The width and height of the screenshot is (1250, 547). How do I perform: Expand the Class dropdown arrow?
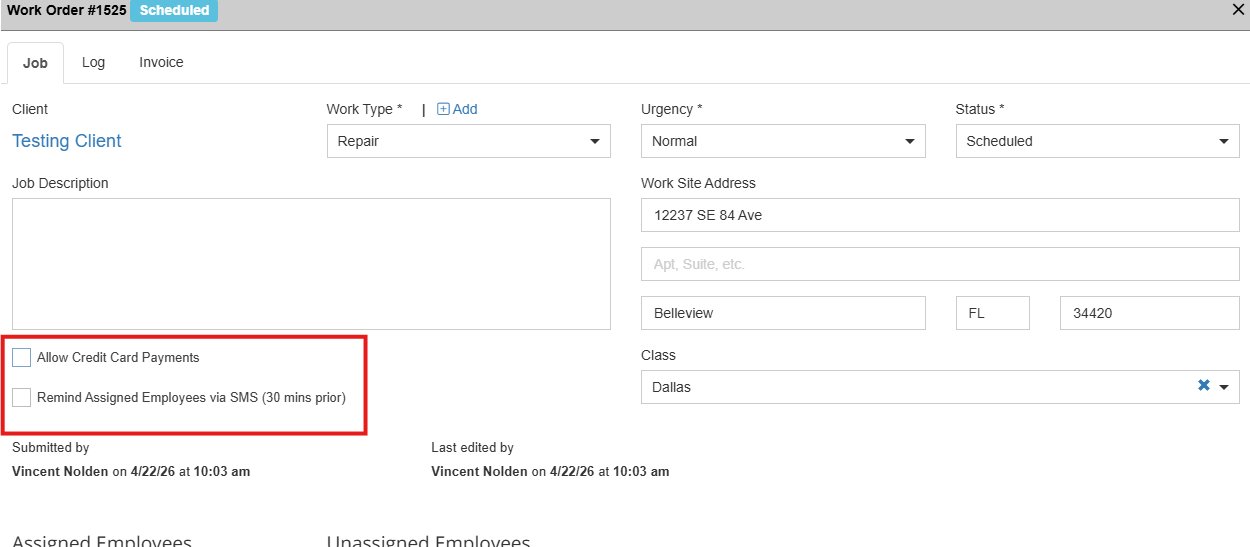click(x=1224, y=387)
